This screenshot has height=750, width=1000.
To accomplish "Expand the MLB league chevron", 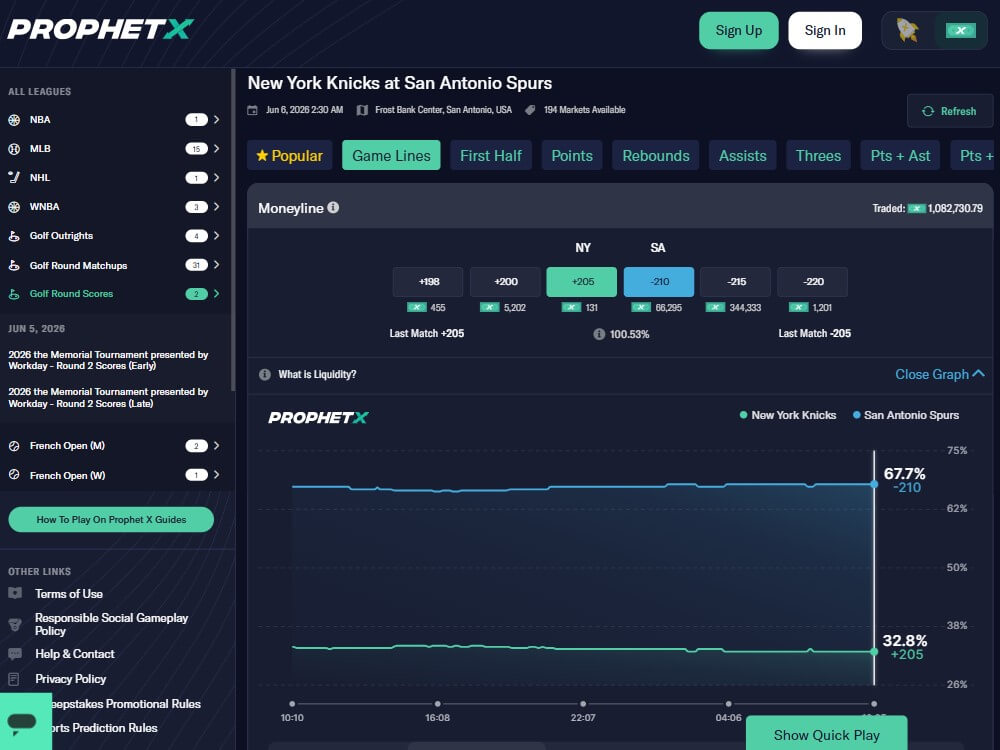I will point(217,149).
